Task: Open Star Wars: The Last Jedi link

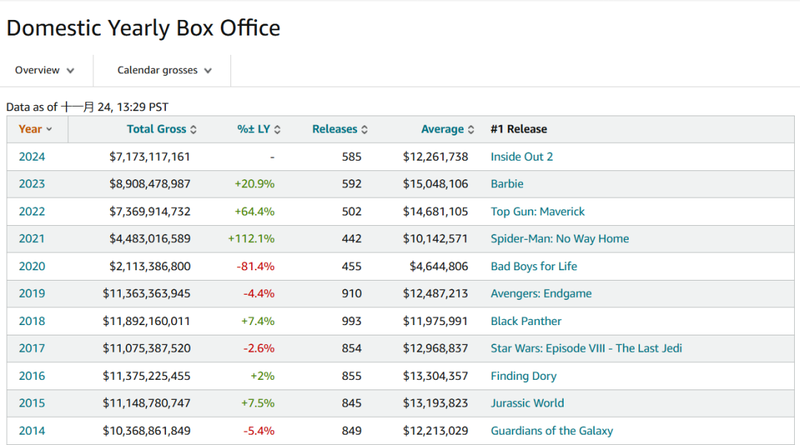Action: pyautogui.click(x=586, y=348)
